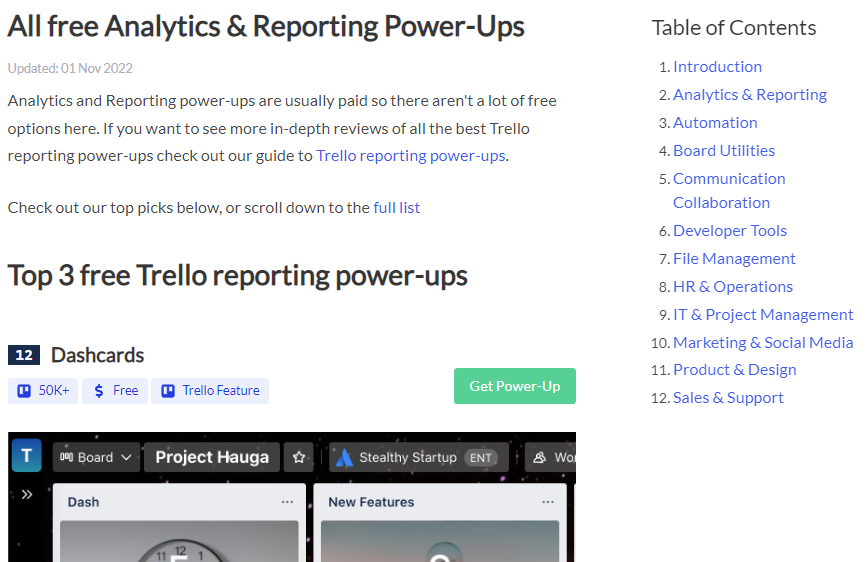This screenshot has height=562, width=868.
Task: Go to HR & Operations section
Action: (733, 287)
